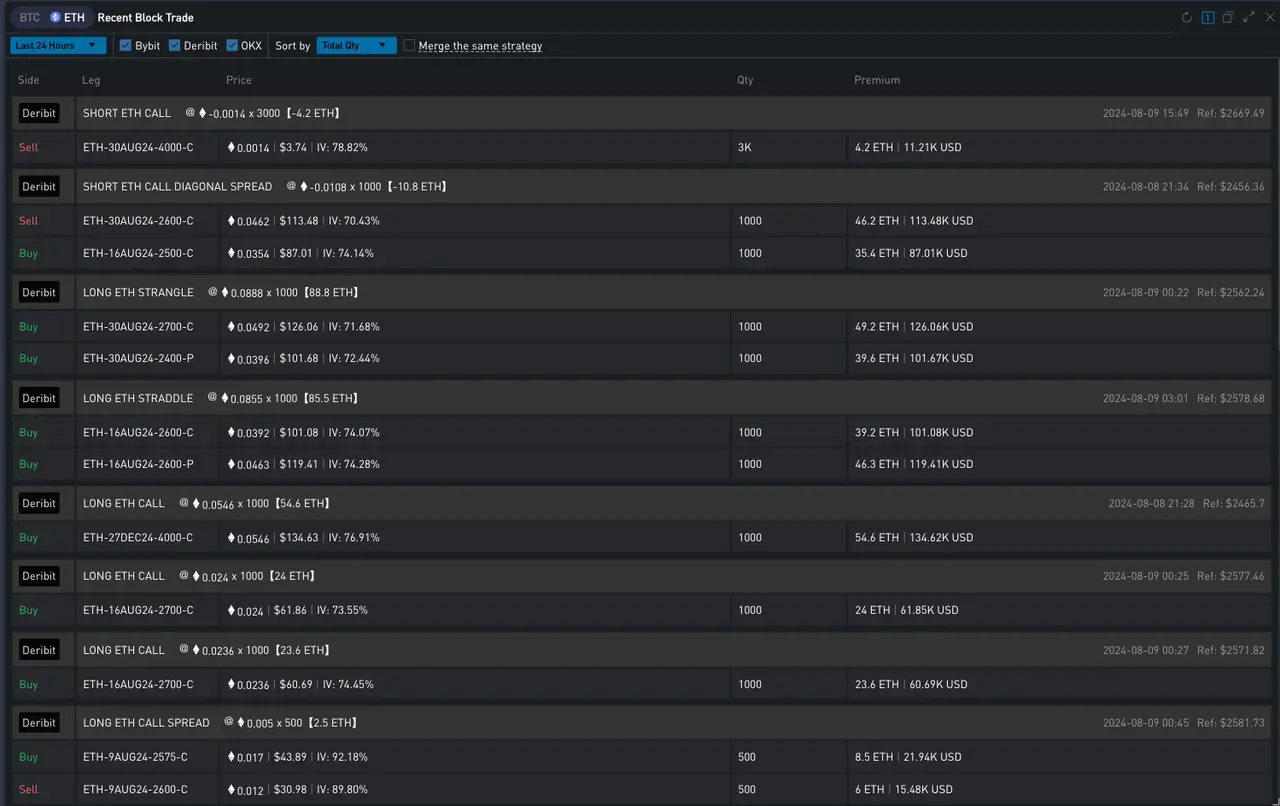Open the Total Qty sort dropdown
The image size is (1280, 806).
pyautogui.click(x=356, y=45)
